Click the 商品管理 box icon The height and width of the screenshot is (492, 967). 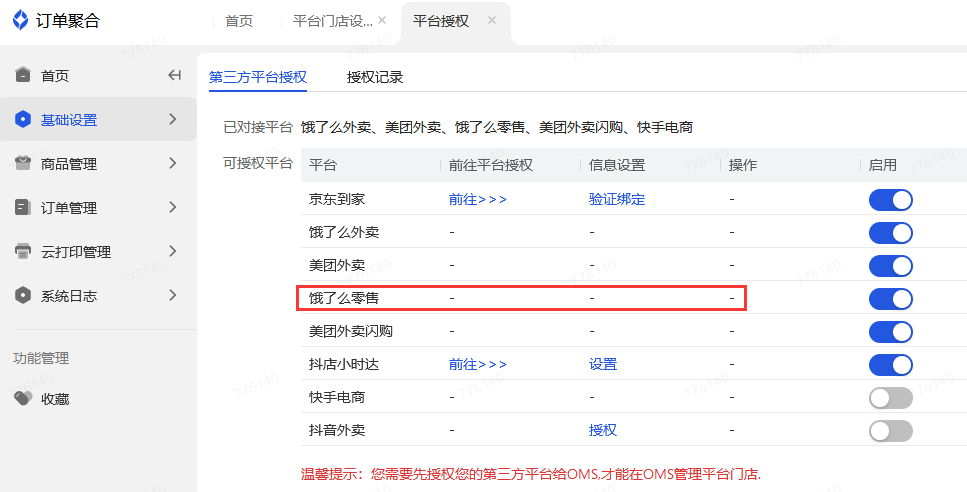23,163
